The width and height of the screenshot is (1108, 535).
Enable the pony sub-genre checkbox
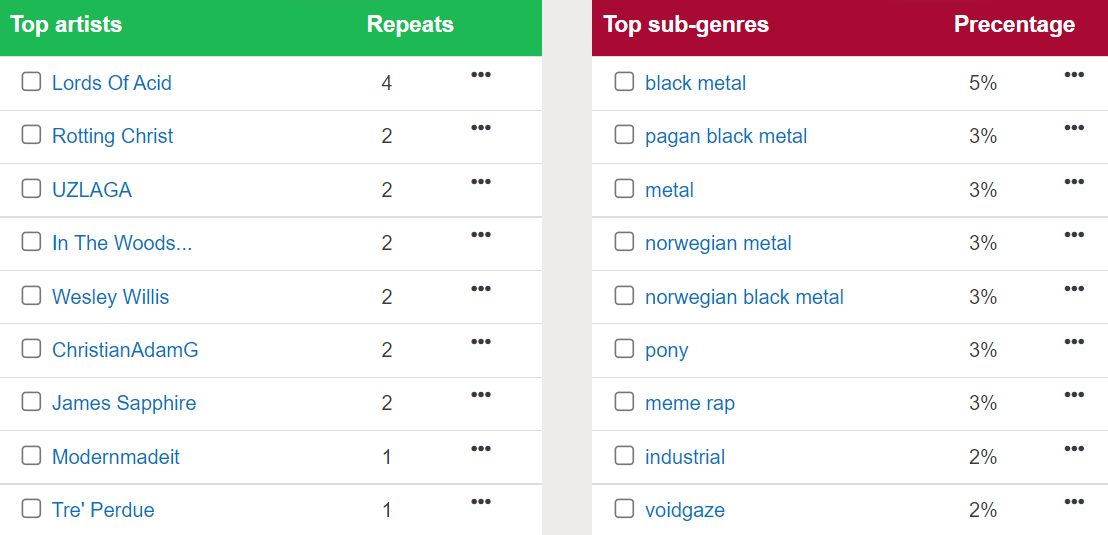click(624, 349)
